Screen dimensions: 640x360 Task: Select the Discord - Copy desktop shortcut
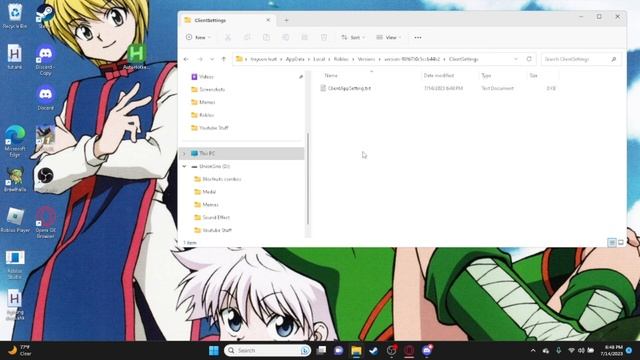[45, 60]
